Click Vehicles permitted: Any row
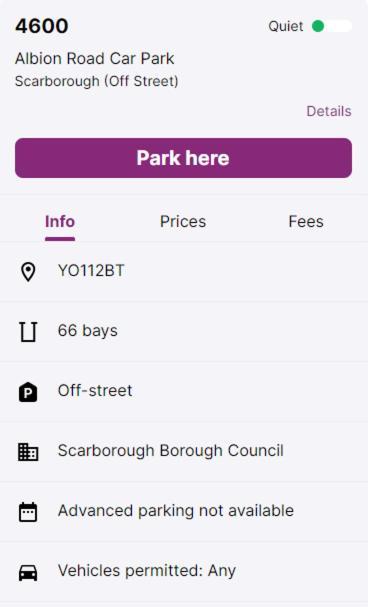Screen dimensions: 374x607 [x=184, y=572]
